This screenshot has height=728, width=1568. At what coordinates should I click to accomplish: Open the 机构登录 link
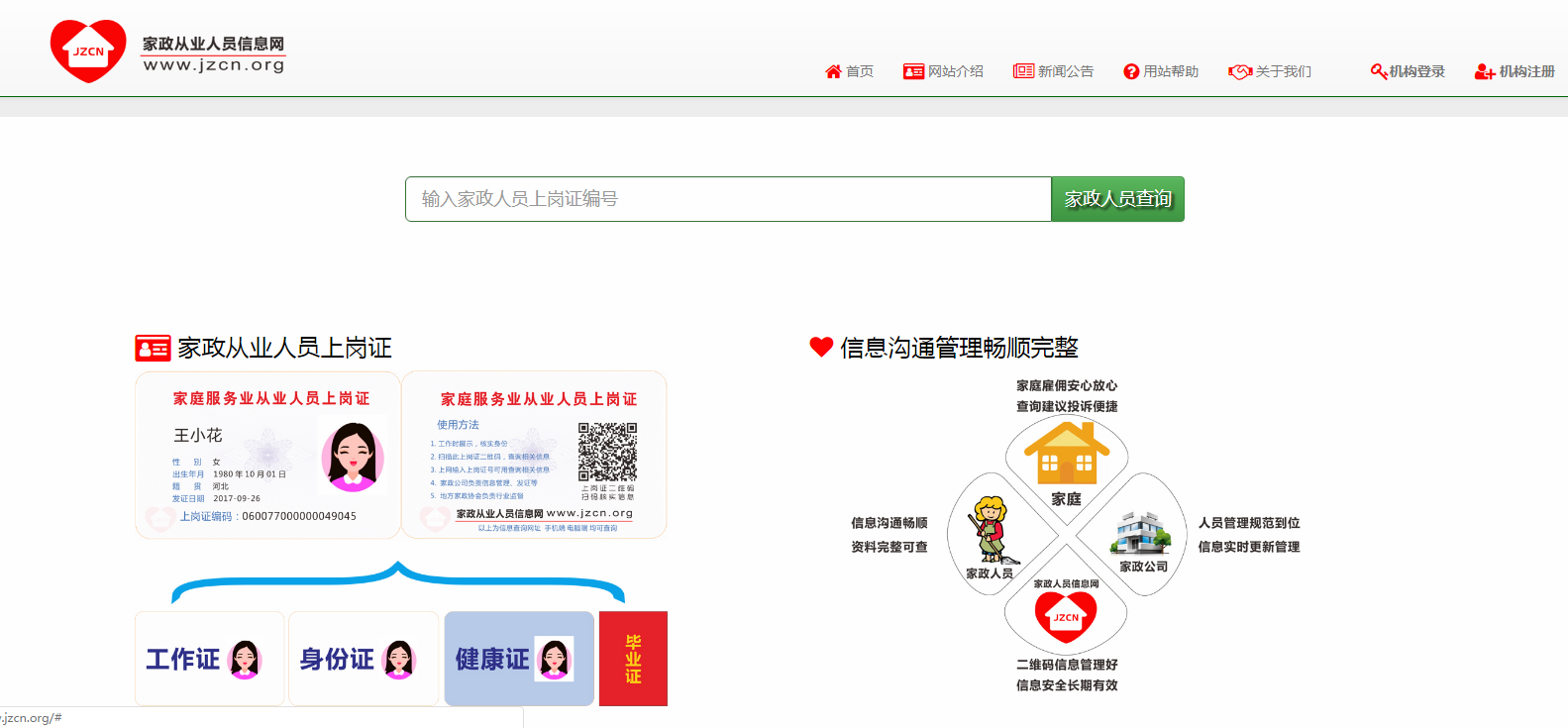[x=1416, y=71]
